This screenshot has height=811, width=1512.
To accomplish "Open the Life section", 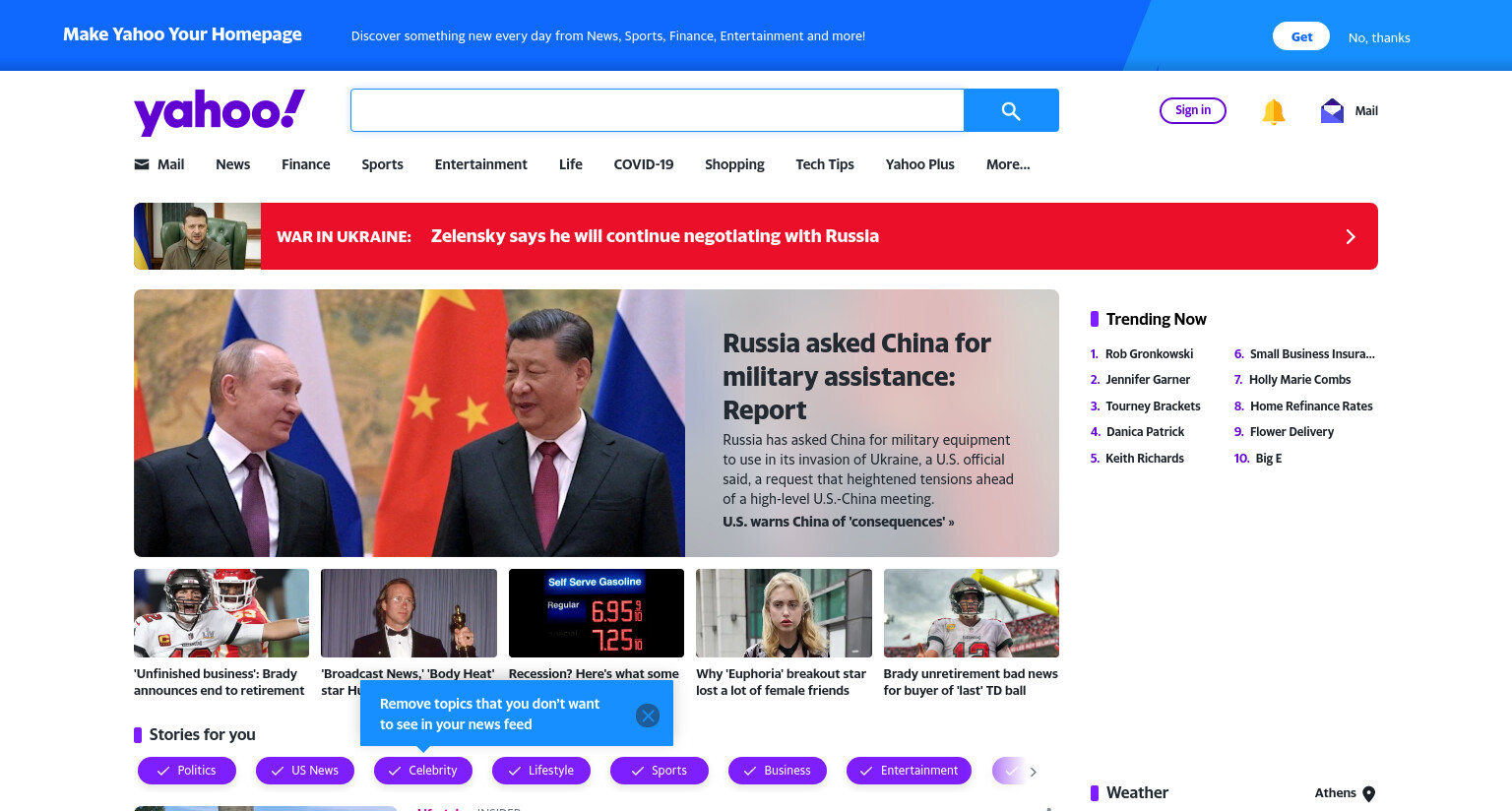I will click(571, 164).
